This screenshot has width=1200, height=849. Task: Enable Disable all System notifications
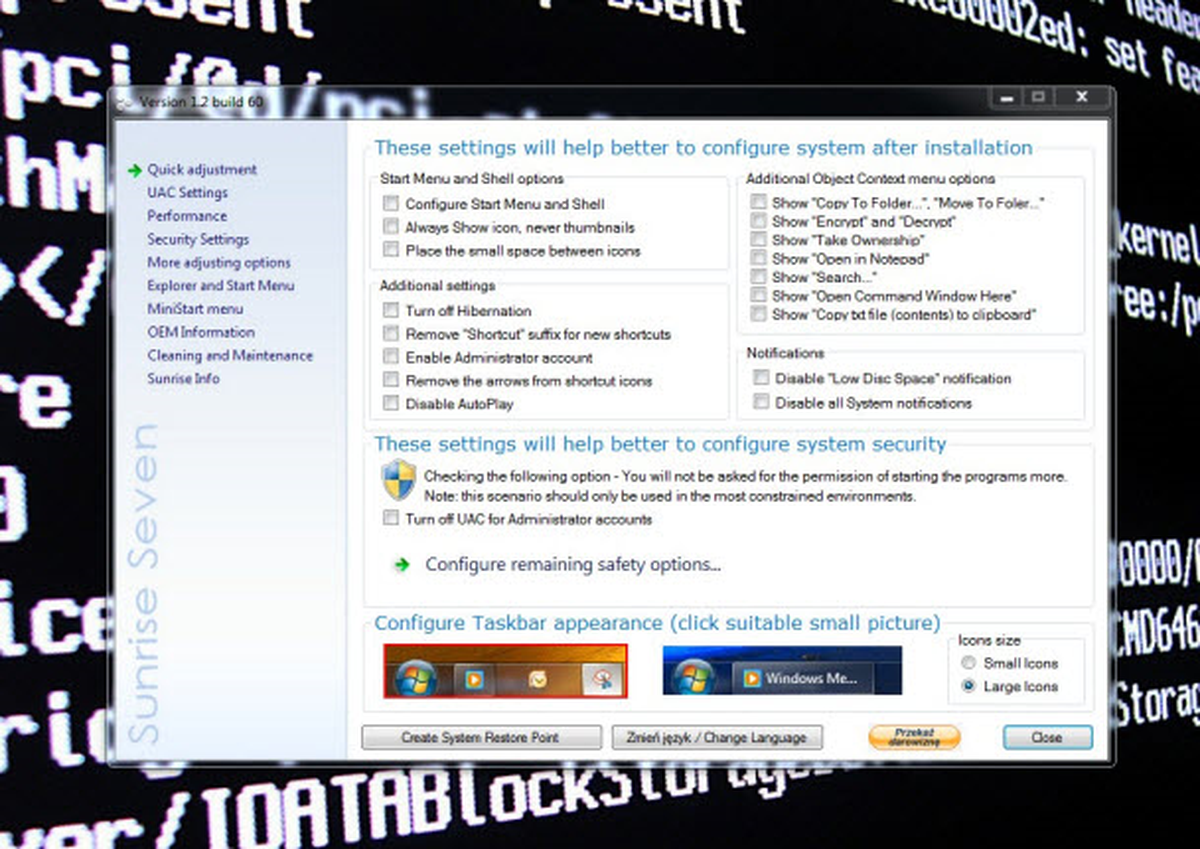pyautogui.click(x=762, y=403)
